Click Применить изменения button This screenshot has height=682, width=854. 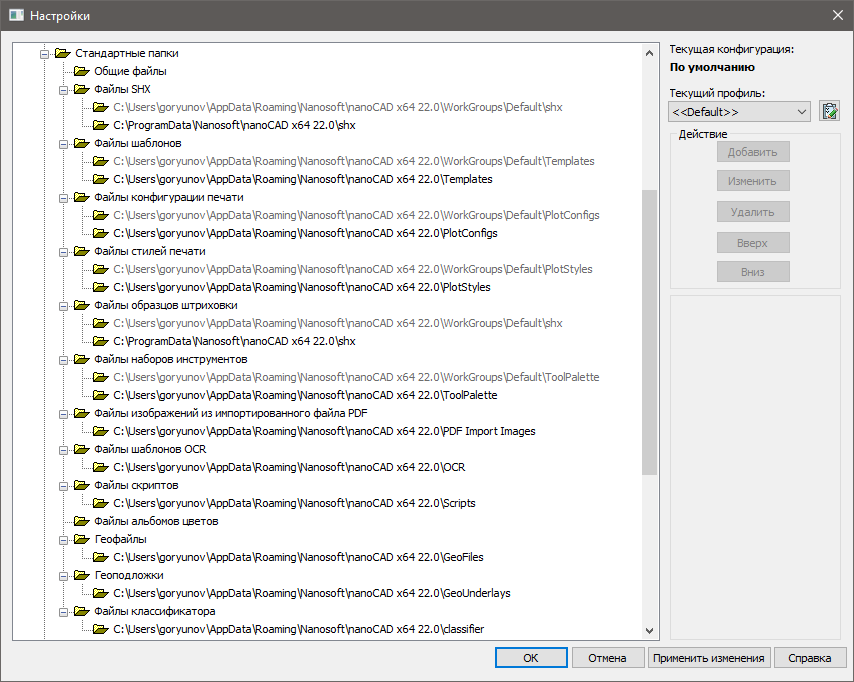point(709,658)
